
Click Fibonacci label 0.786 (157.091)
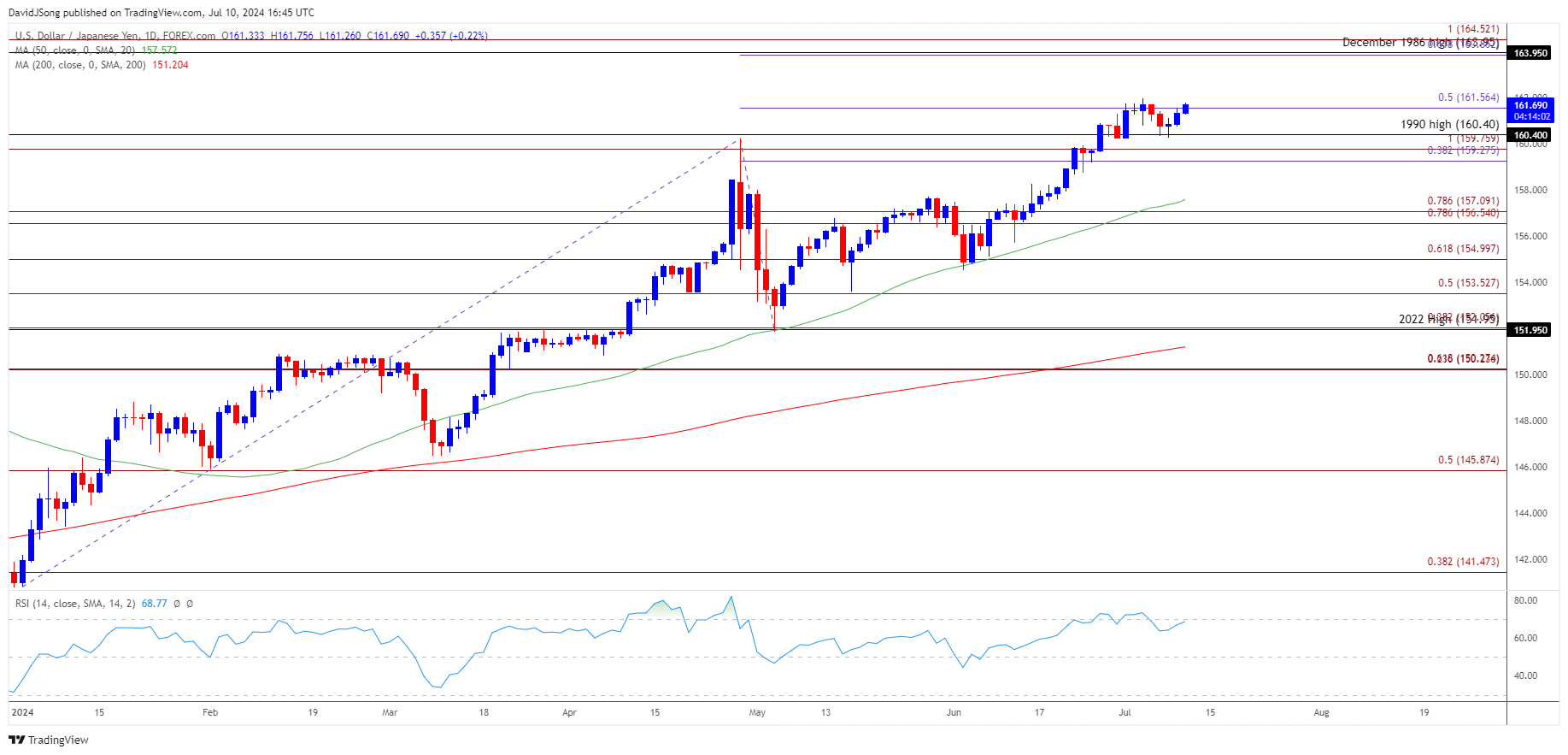pyautogui.click(x=1463, y=202)
